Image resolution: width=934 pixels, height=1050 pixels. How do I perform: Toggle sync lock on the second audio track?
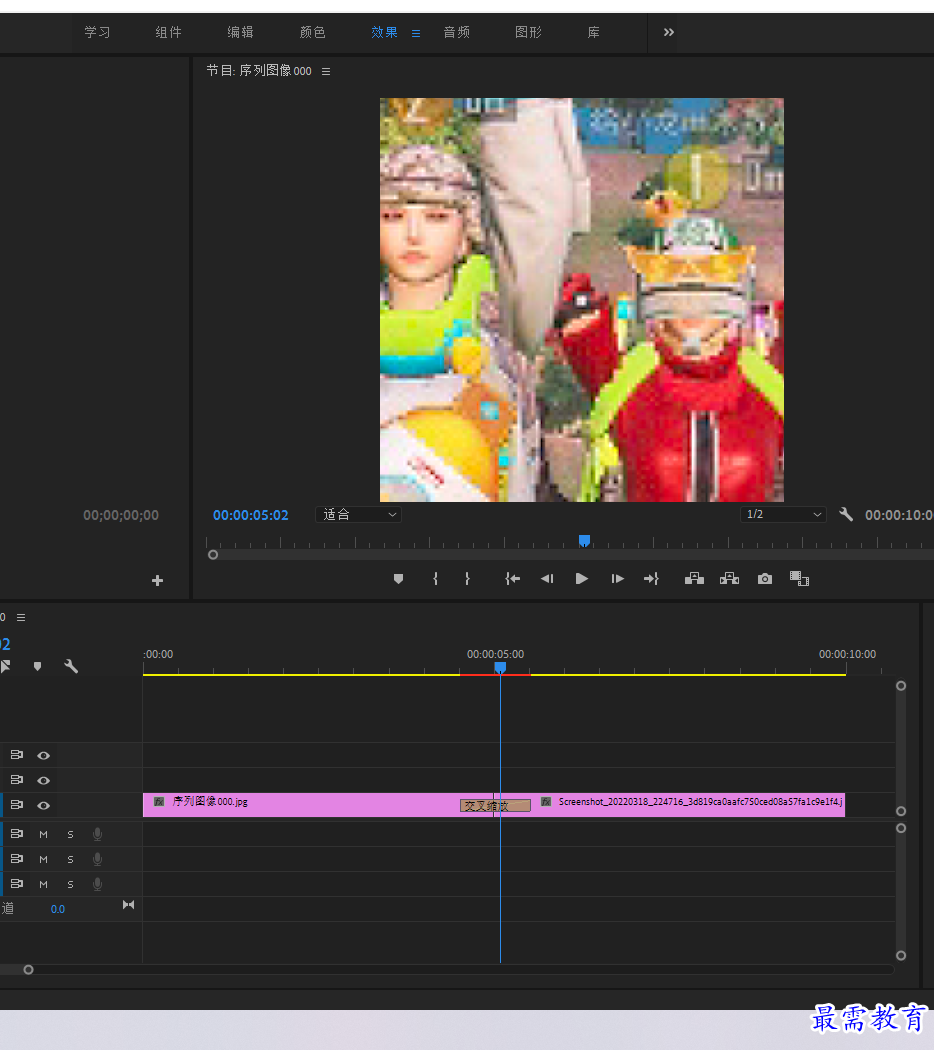click(17, 858)
